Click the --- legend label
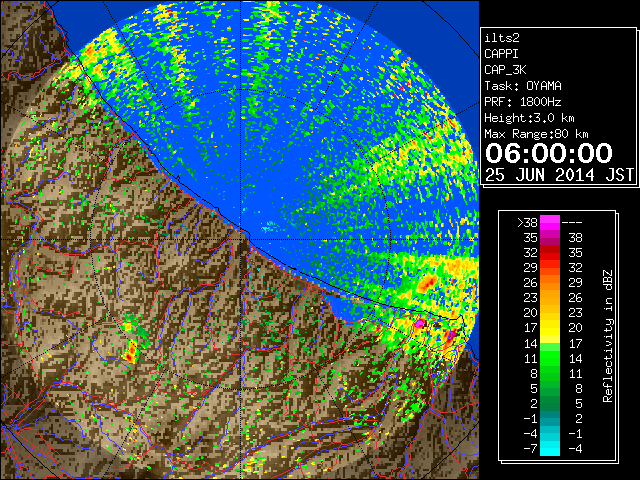This screenshot has height=480, width=640. [x=572, y=223]
